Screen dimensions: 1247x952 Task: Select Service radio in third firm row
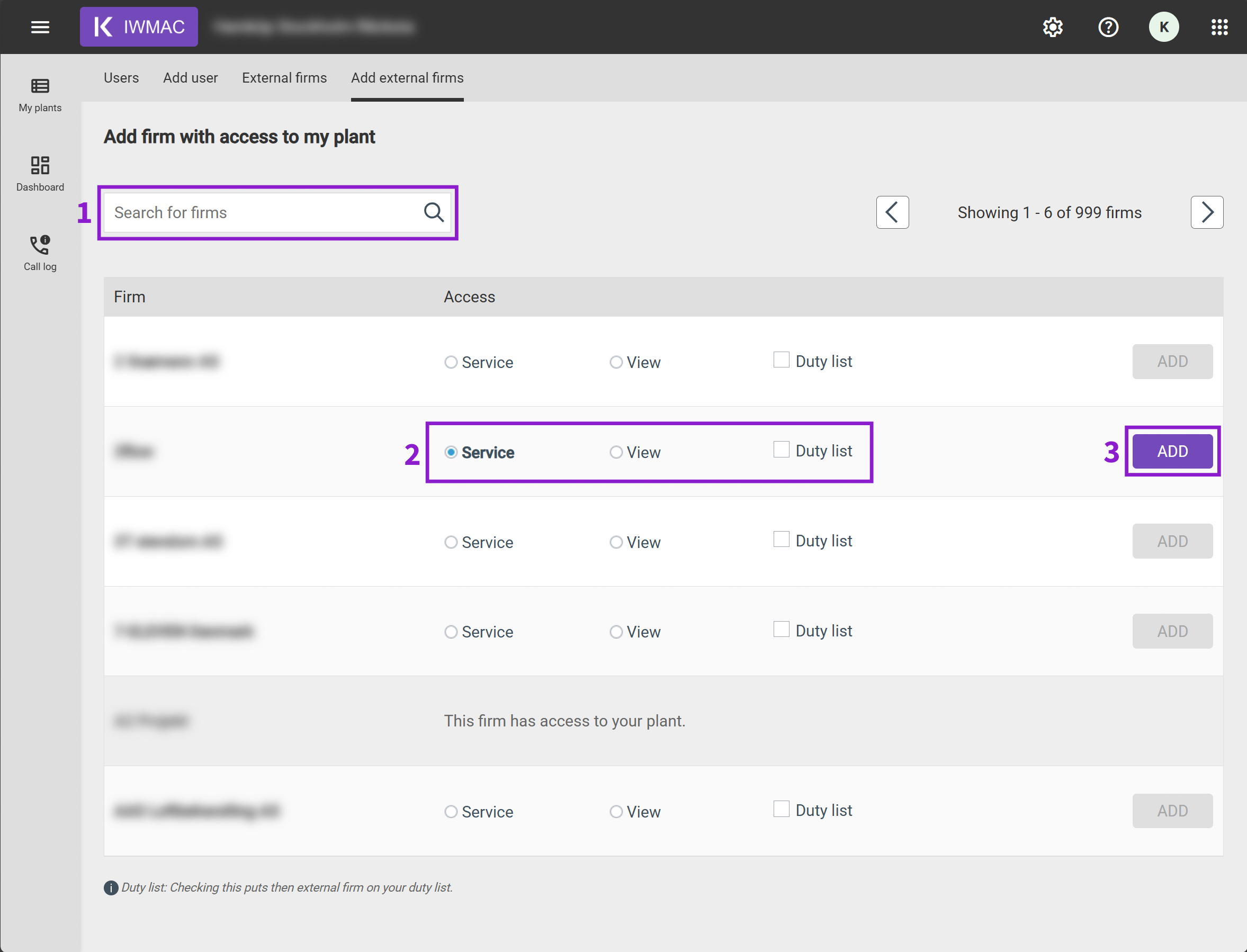point(451,542)
